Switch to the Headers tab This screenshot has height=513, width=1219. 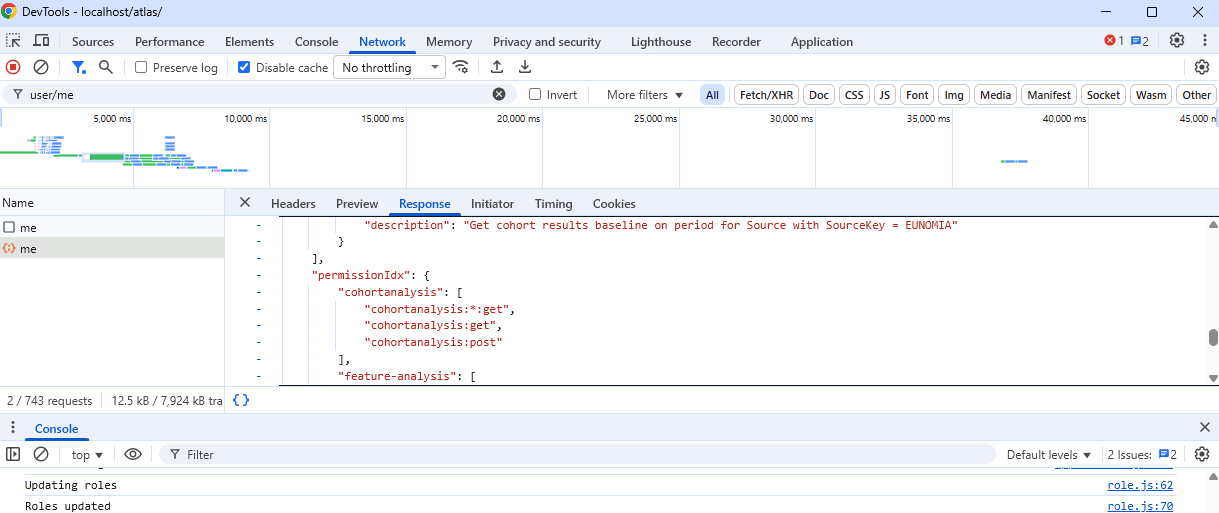pyautogui.click(x=293, y=204)
